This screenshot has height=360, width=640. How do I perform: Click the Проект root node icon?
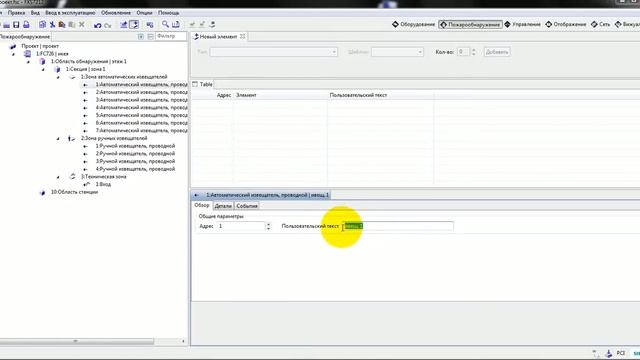click(x=13, y=46)
